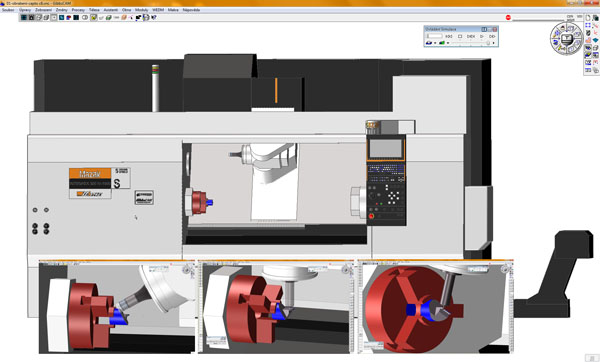Click the new document icon in right palette
600x362 pixels.
588,18
